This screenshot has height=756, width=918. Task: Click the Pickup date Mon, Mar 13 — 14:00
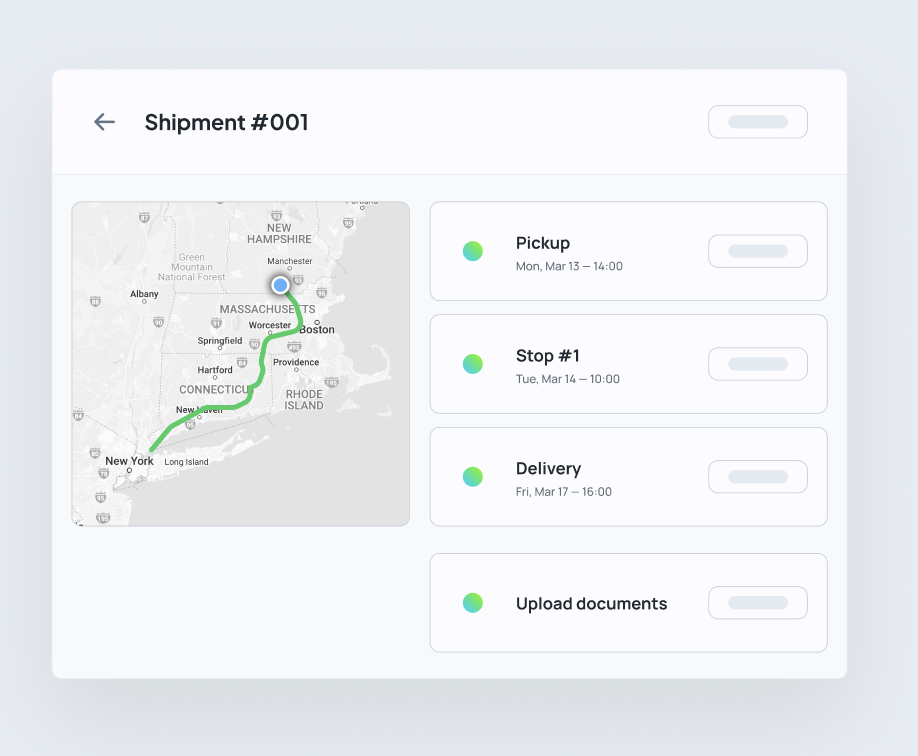(x=569, y=267)
